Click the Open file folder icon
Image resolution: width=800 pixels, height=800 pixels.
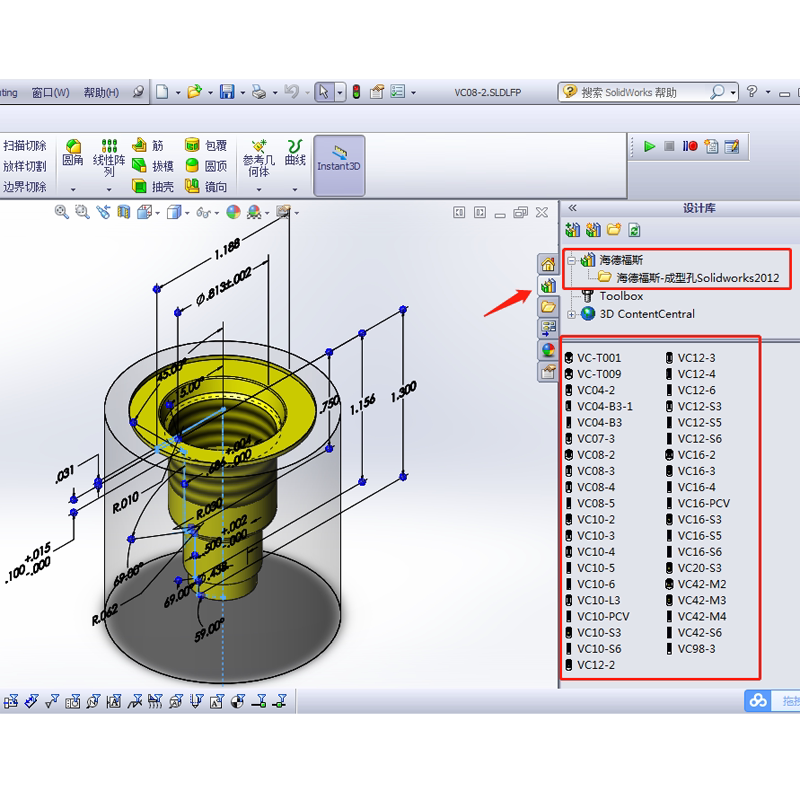point(194,92)
